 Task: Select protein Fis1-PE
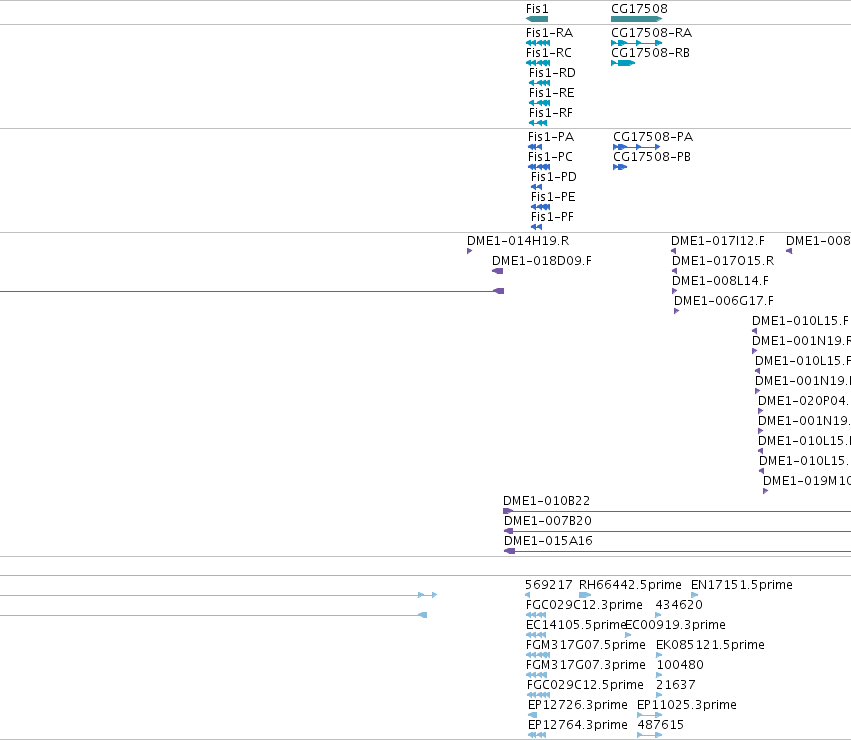click(x=553, y=198)
